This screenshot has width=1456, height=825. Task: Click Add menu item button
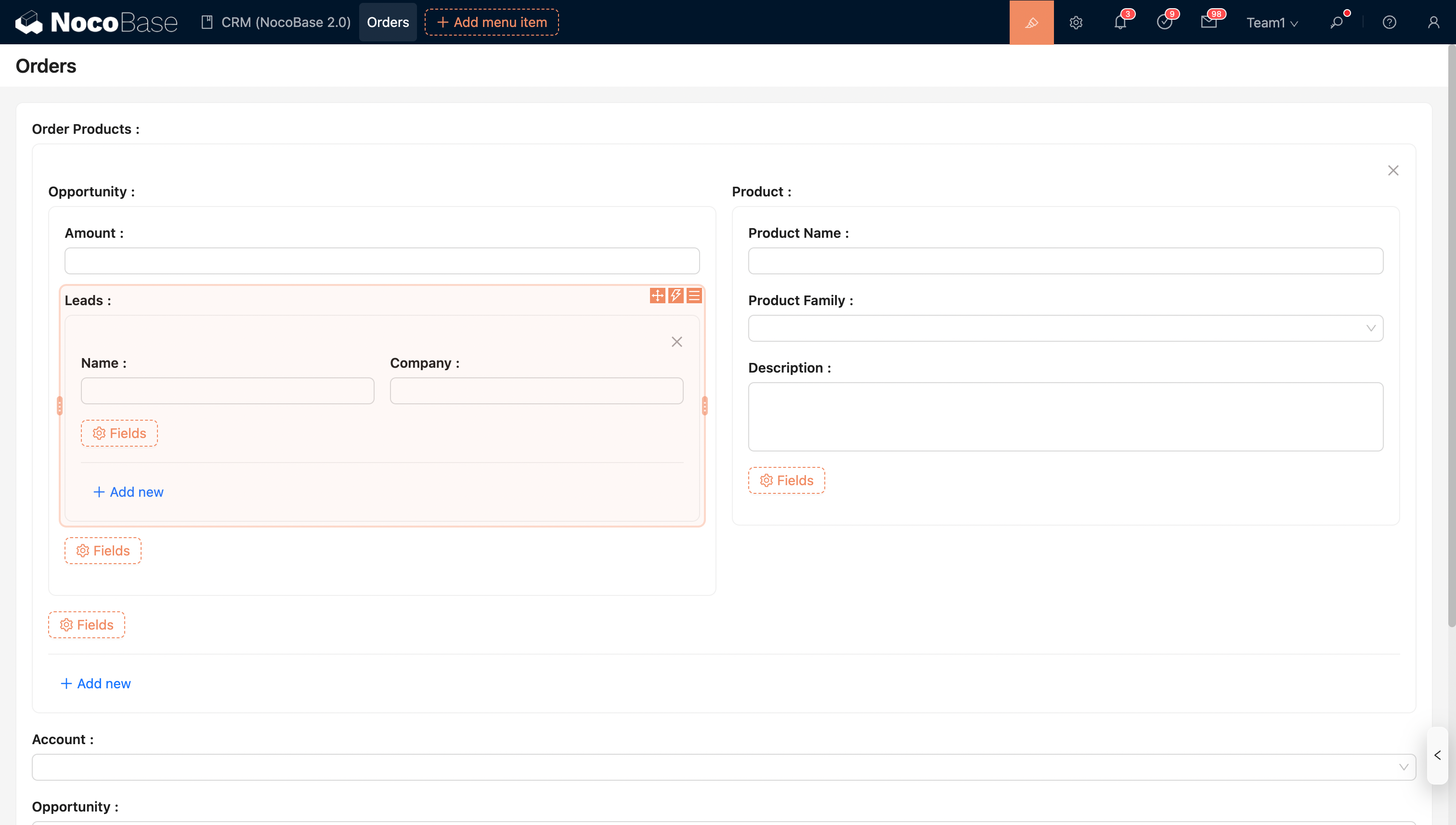tap(492, 22)
